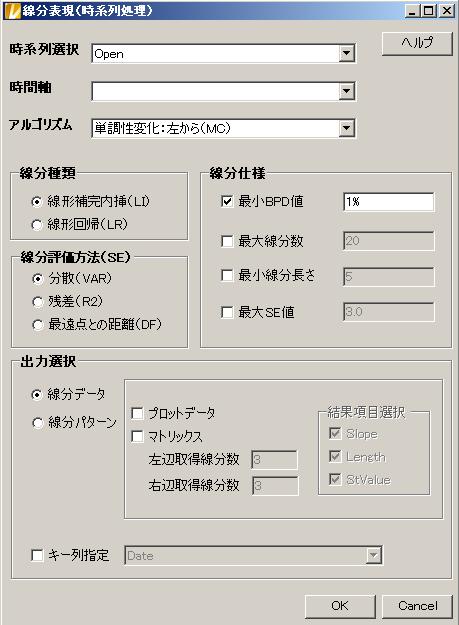Screen dimensions: 459x625
Task: Uncheck the 最小BPD値 checkbox
Action: coord(227,201)
